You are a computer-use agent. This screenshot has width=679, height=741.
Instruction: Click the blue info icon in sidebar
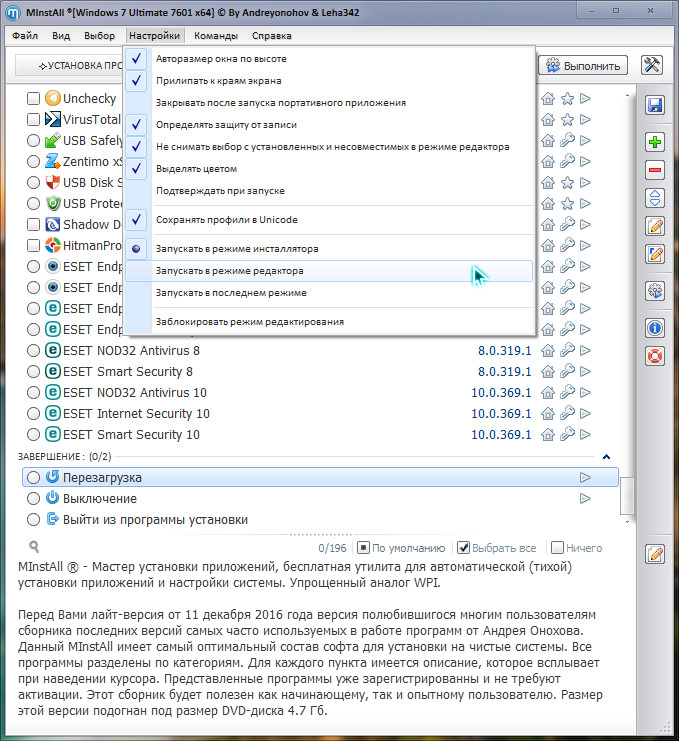tap(655, 328)
